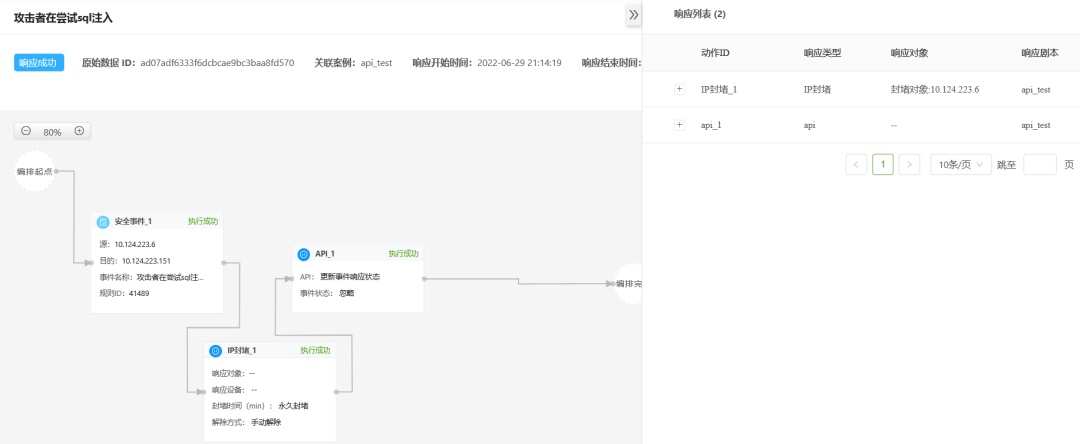This screenshot has width=1080, height=444.
Task: Select the 编排起点 start node
Action: tap(35, 171)
